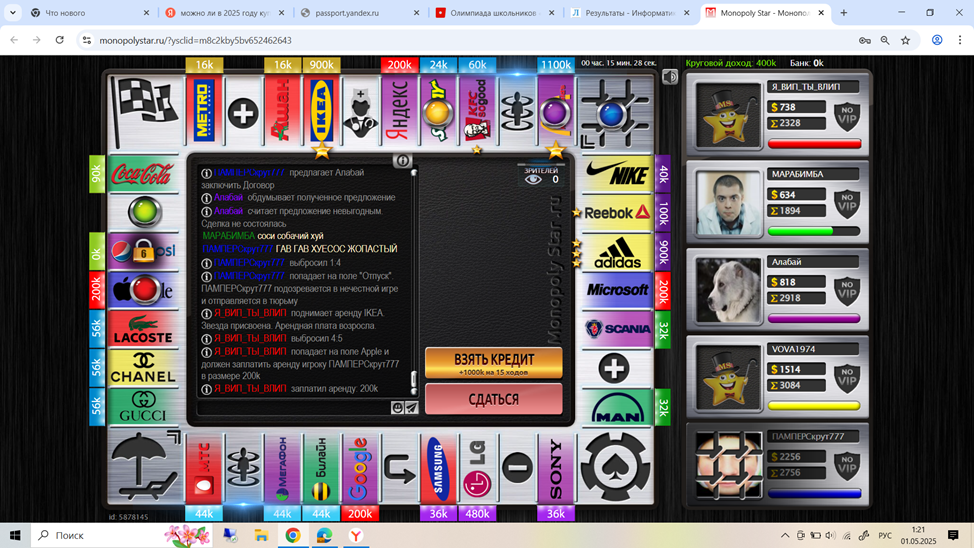Select the Chanel property cell
The image size is (974, 548).
click(x=143, y=367)
